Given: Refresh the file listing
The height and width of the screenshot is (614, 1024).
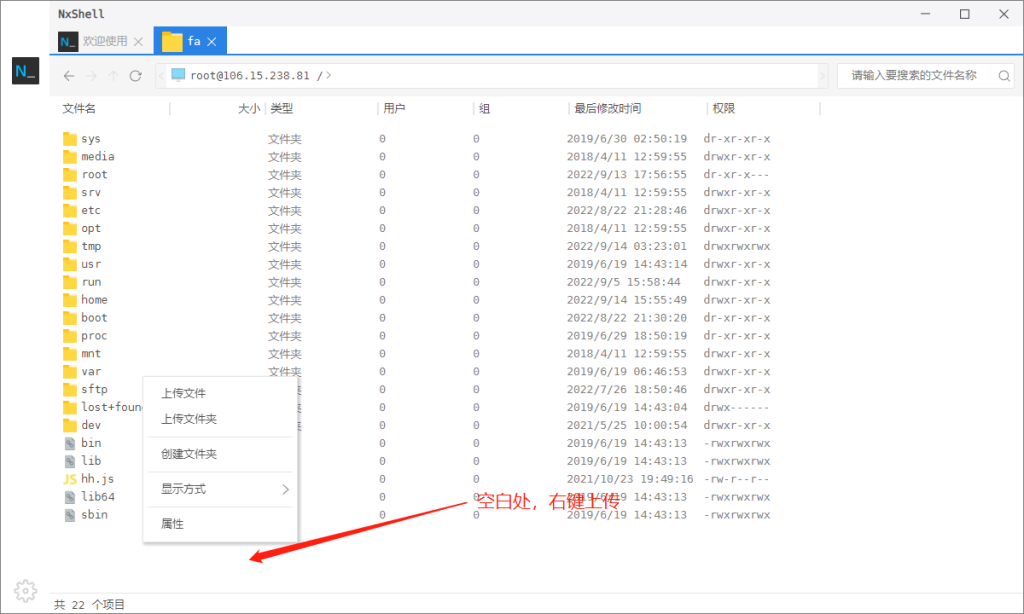Looking at the screenshot, I should click(136, 76).
